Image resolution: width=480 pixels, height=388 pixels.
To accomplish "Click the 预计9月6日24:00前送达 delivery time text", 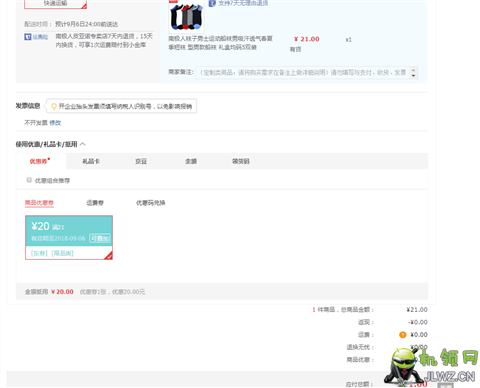I will point(86,24).
